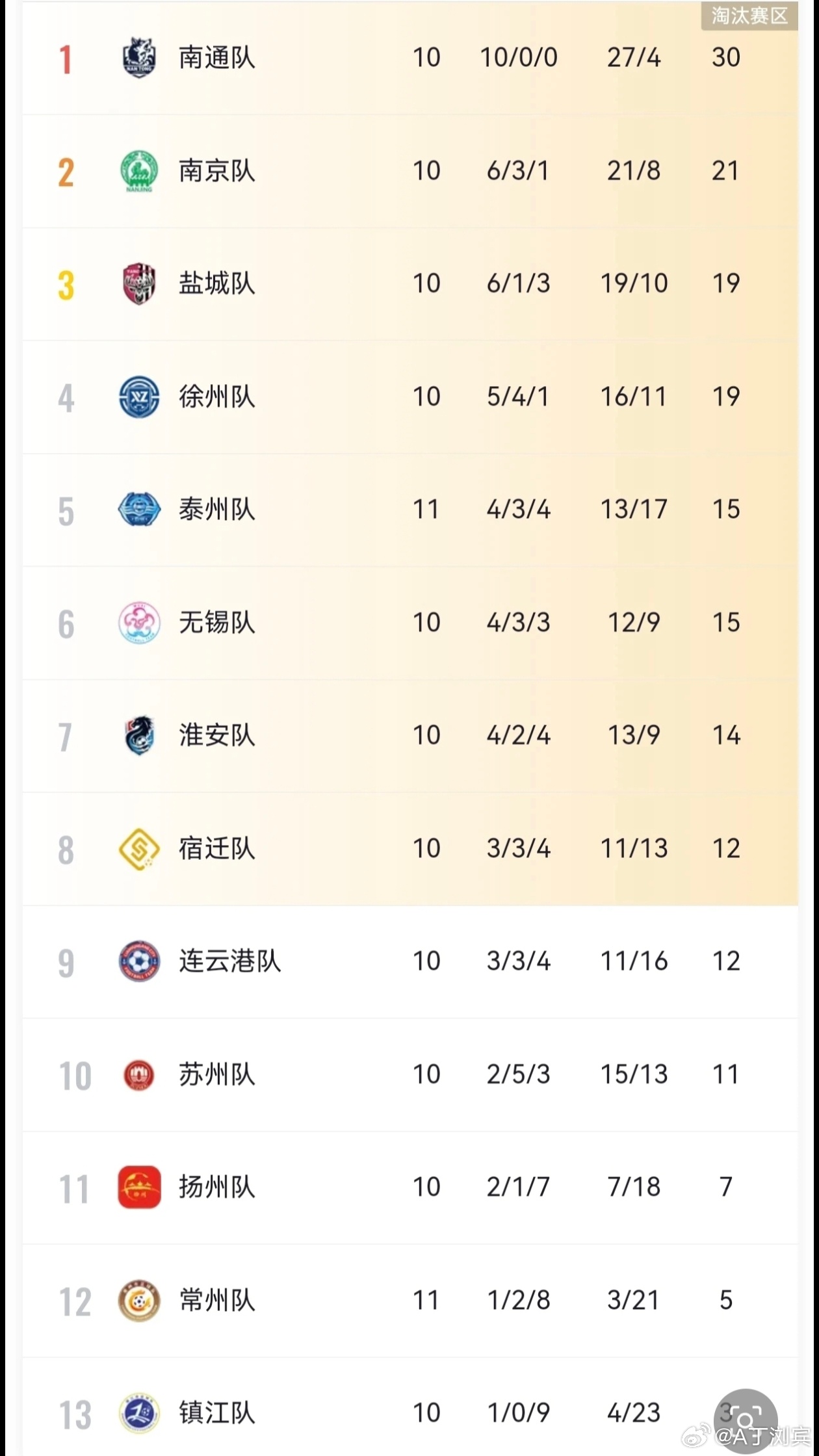Open the 苏州队 red round logo
This screenshot has width=819, height=1456.
coord(139,1074)
